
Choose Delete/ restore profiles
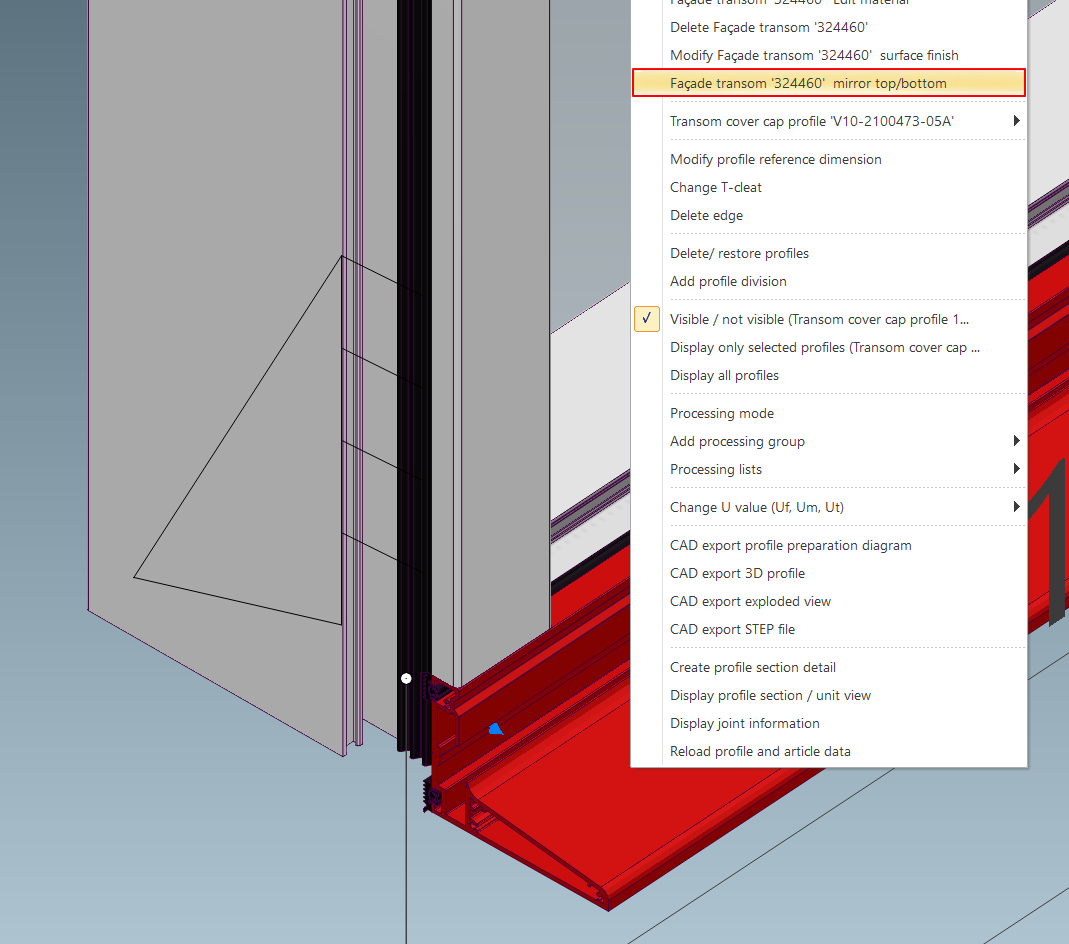click(x=739, y=253)
